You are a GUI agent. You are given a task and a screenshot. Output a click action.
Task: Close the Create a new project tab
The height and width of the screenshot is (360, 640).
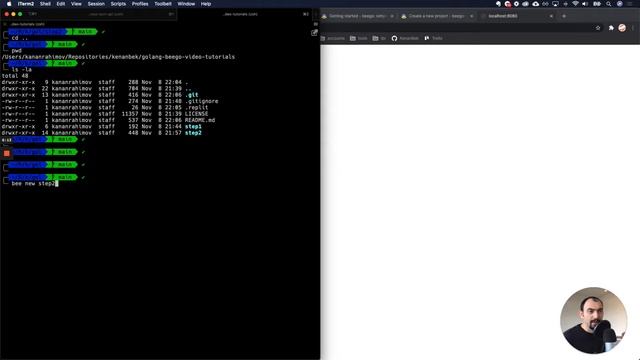pyautogui.click(x=471, y=16)
